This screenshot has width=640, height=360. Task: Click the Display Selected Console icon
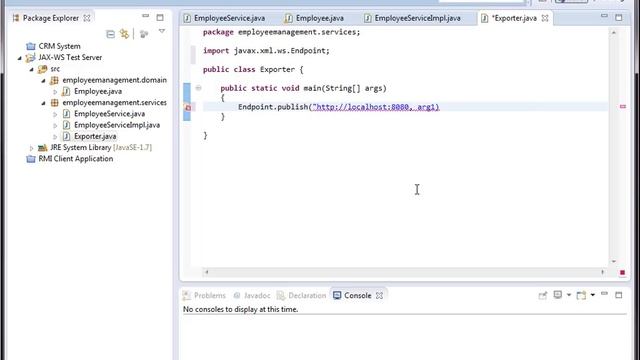coord(558,295)
